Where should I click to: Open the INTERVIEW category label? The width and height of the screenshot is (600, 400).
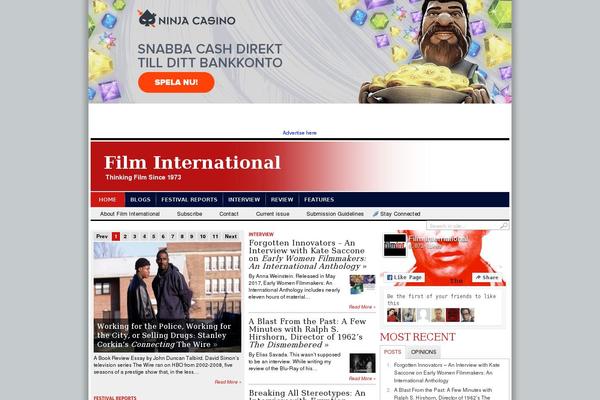(261, 234)
